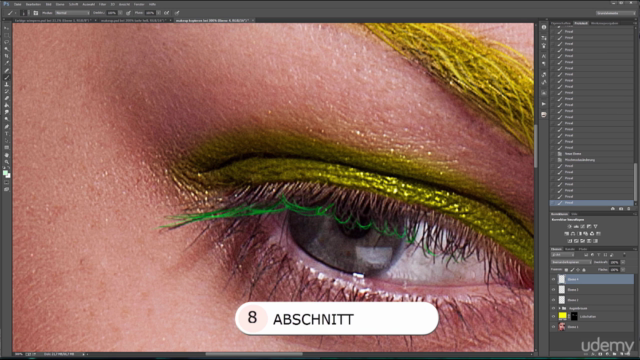
Task: Switch to the Kanäle tab
Action: pos(570,249)
